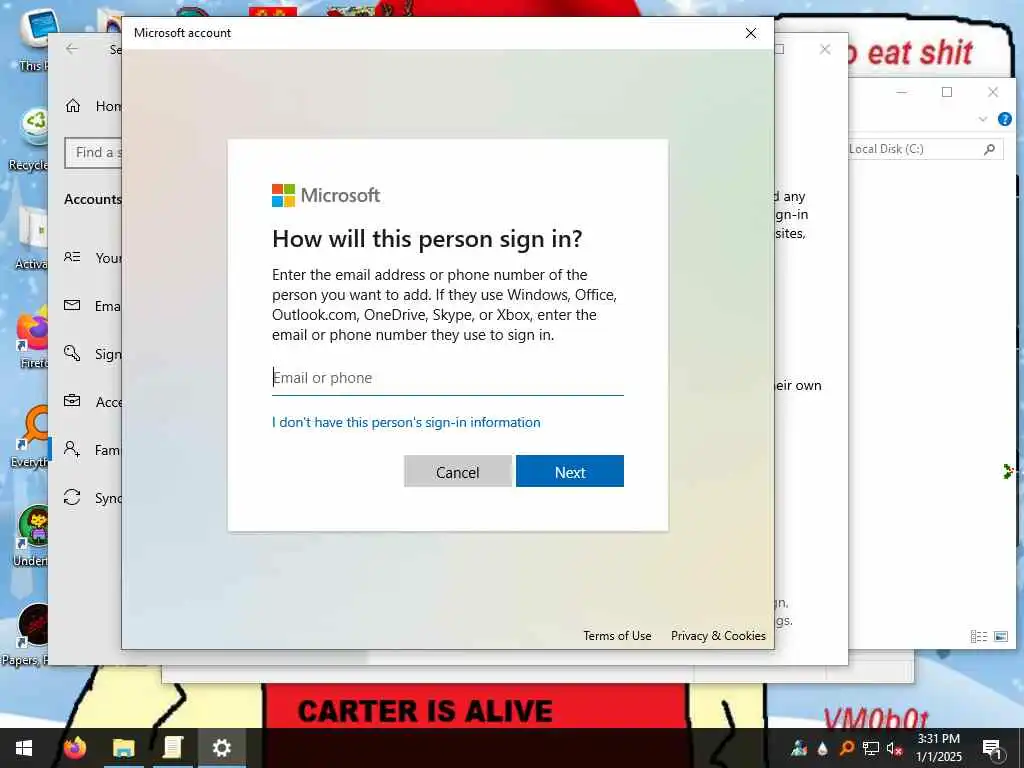Close the Settings window behind the dialog
The image size is (1024, 768).
(x=825, y=49)
